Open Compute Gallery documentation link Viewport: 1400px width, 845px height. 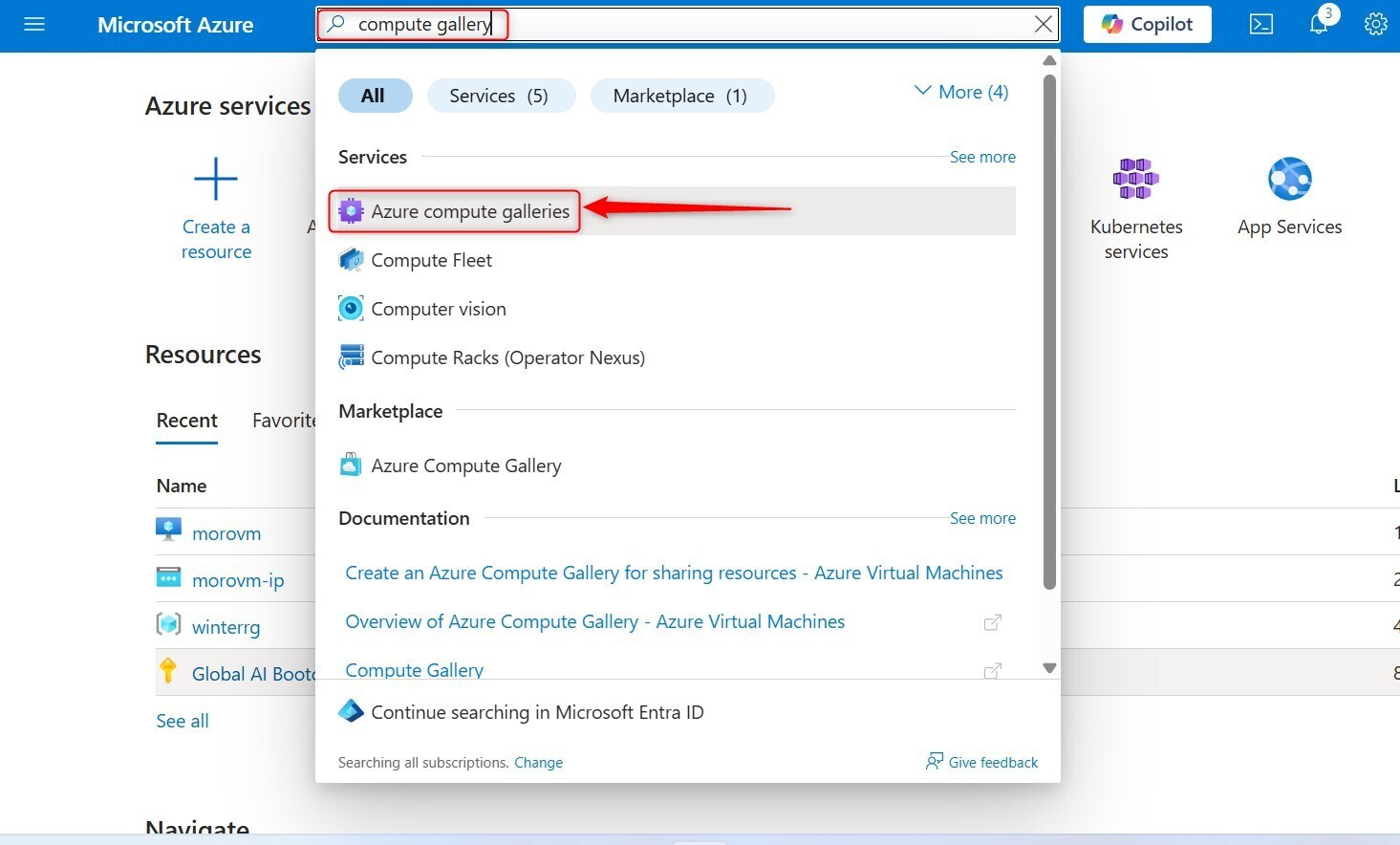pyautogui.click(x=414, y=670)
